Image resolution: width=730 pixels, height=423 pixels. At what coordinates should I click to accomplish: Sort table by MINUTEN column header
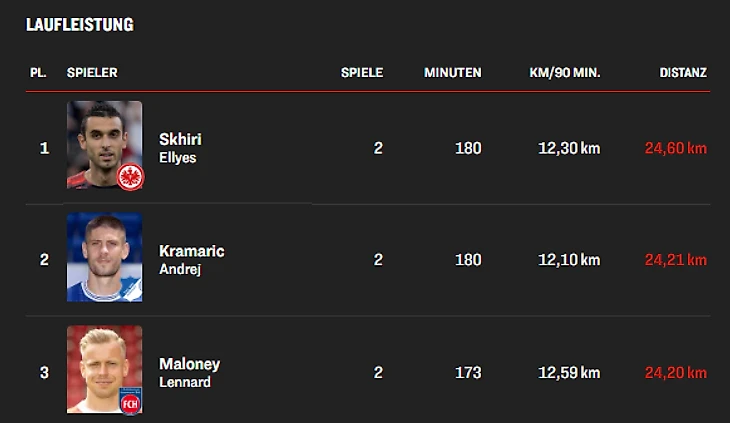tap(453, 73)
